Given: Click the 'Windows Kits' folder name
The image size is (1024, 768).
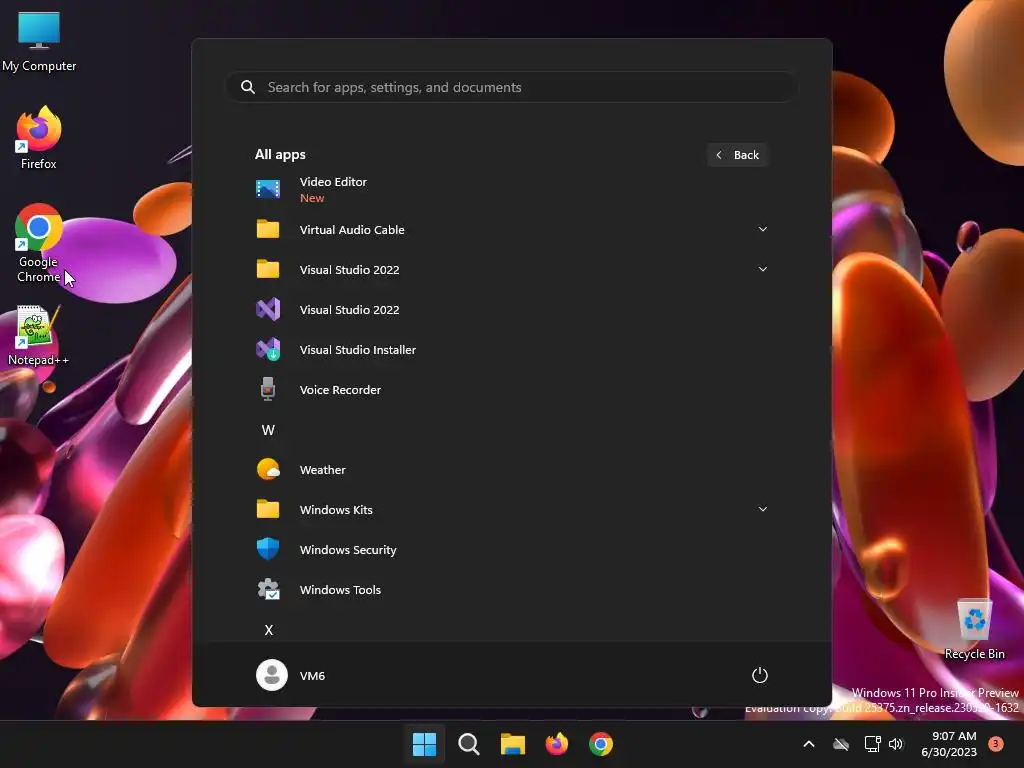Looking at the screenshot, I should 336,509.
